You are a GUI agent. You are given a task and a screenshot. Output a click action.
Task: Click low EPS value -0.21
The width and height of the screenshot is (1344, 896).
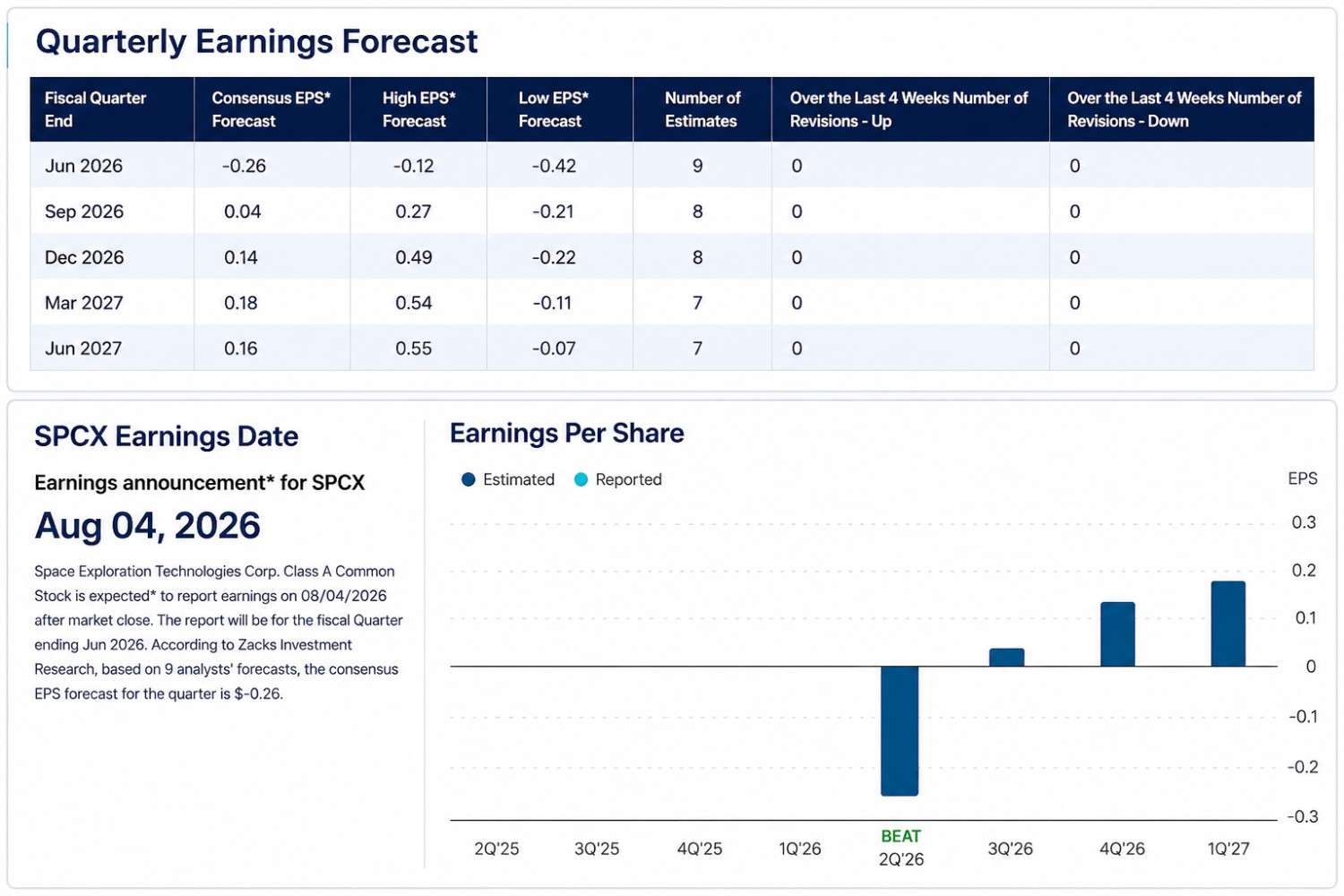(554, 211)
